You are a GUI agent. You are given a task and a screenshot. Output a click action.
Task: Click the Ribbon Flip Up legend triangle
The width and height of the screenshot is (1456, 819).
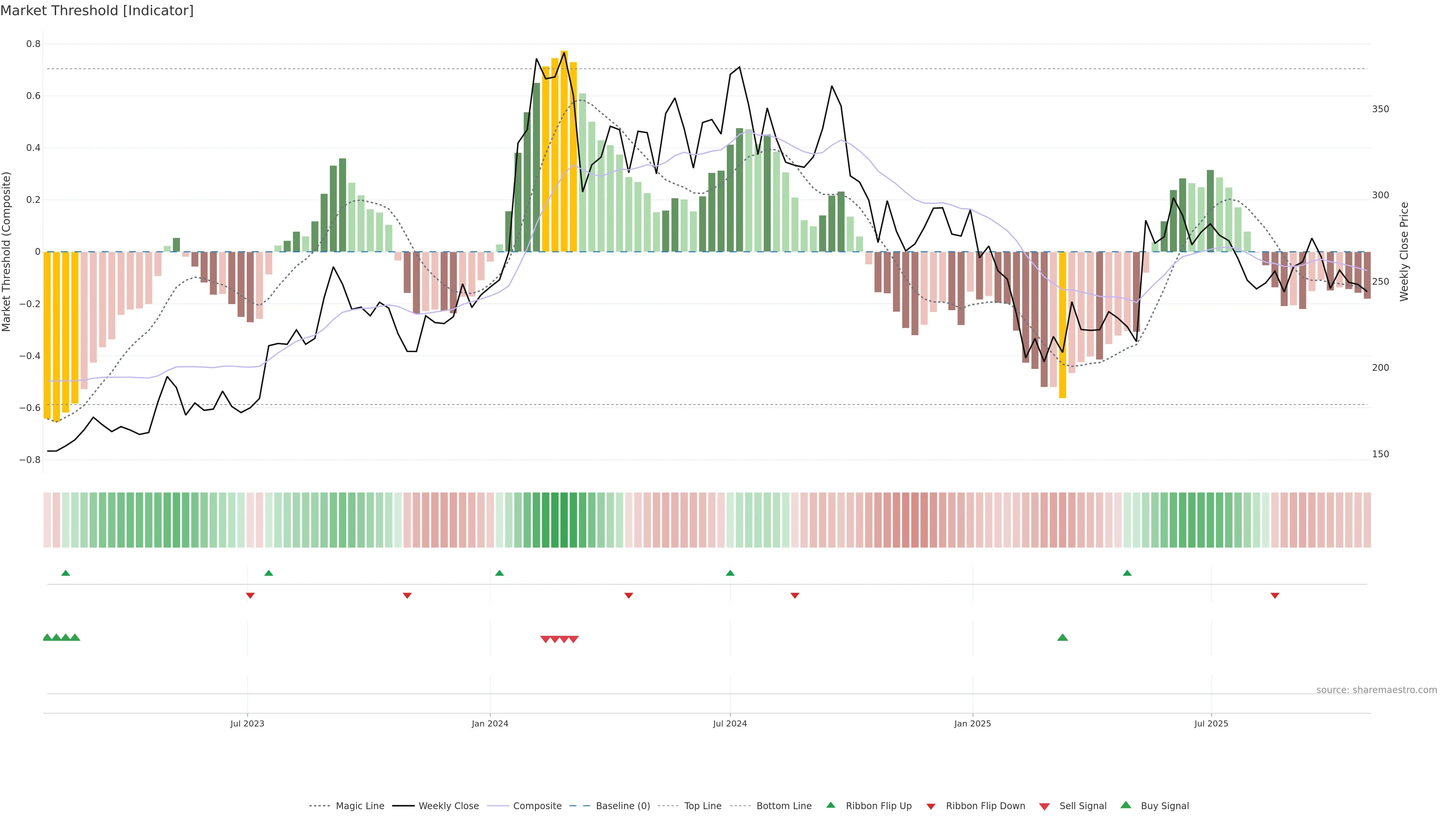pos(830,805)
